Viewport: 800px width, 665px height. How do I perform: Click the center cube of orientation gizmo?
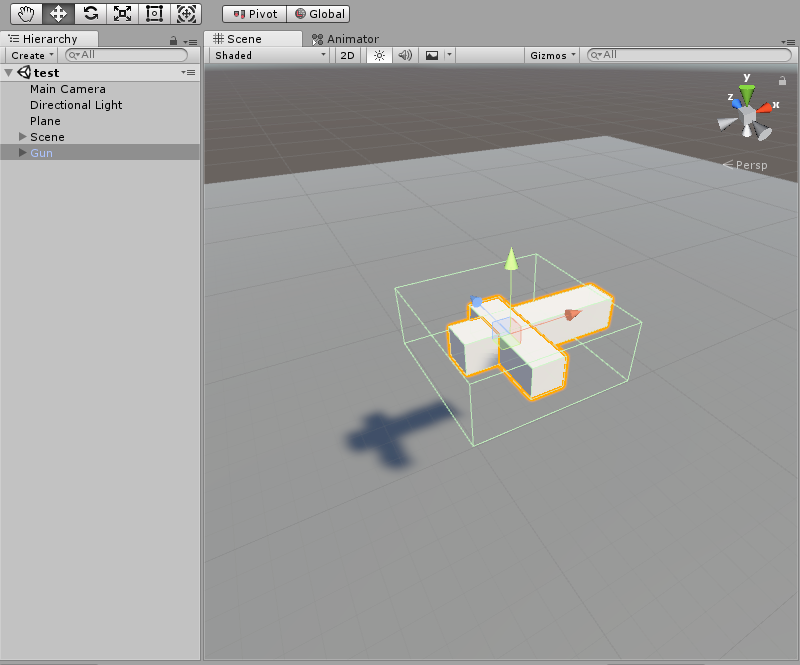748,116
